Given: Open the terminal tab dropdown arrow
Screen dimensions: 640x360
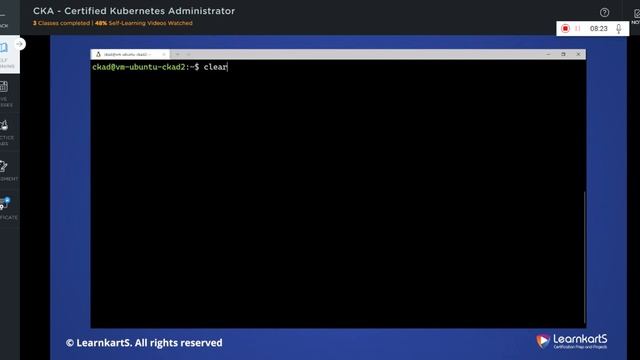Looking at the screenshot, I should point(188,54).
